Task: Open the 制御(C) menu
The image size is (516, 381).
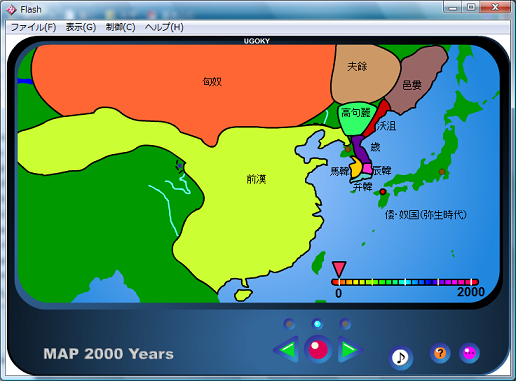Action: pos(120,27)
